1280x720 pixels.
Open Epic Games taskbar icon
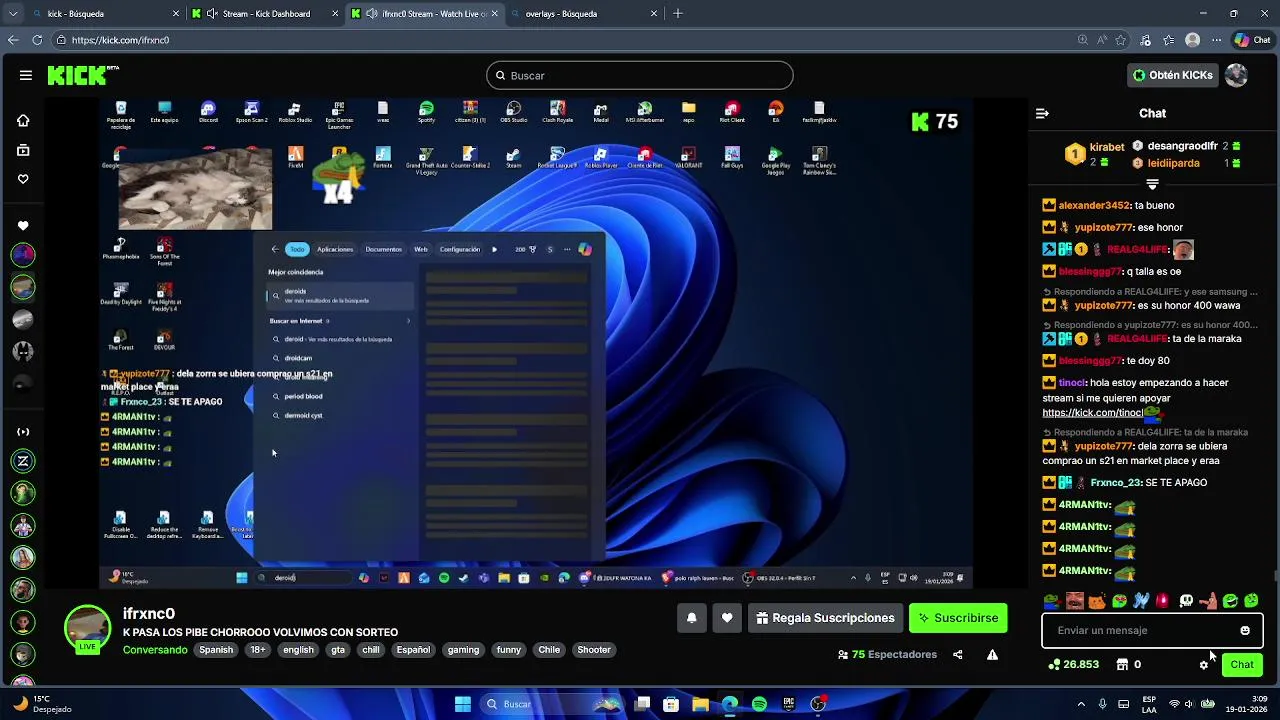tap(789, 704)
